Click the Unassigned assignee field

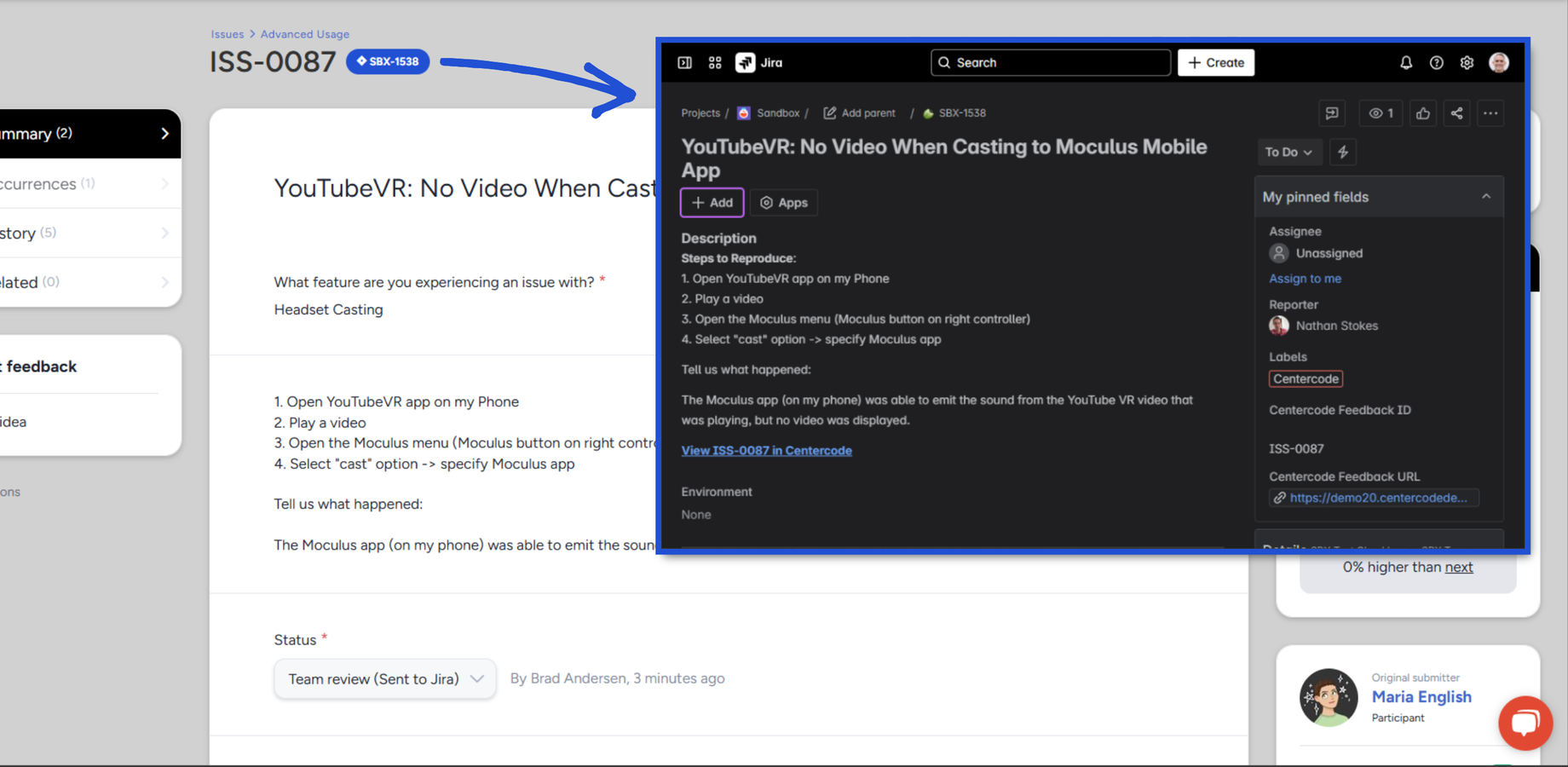[x=1317, y=253]
